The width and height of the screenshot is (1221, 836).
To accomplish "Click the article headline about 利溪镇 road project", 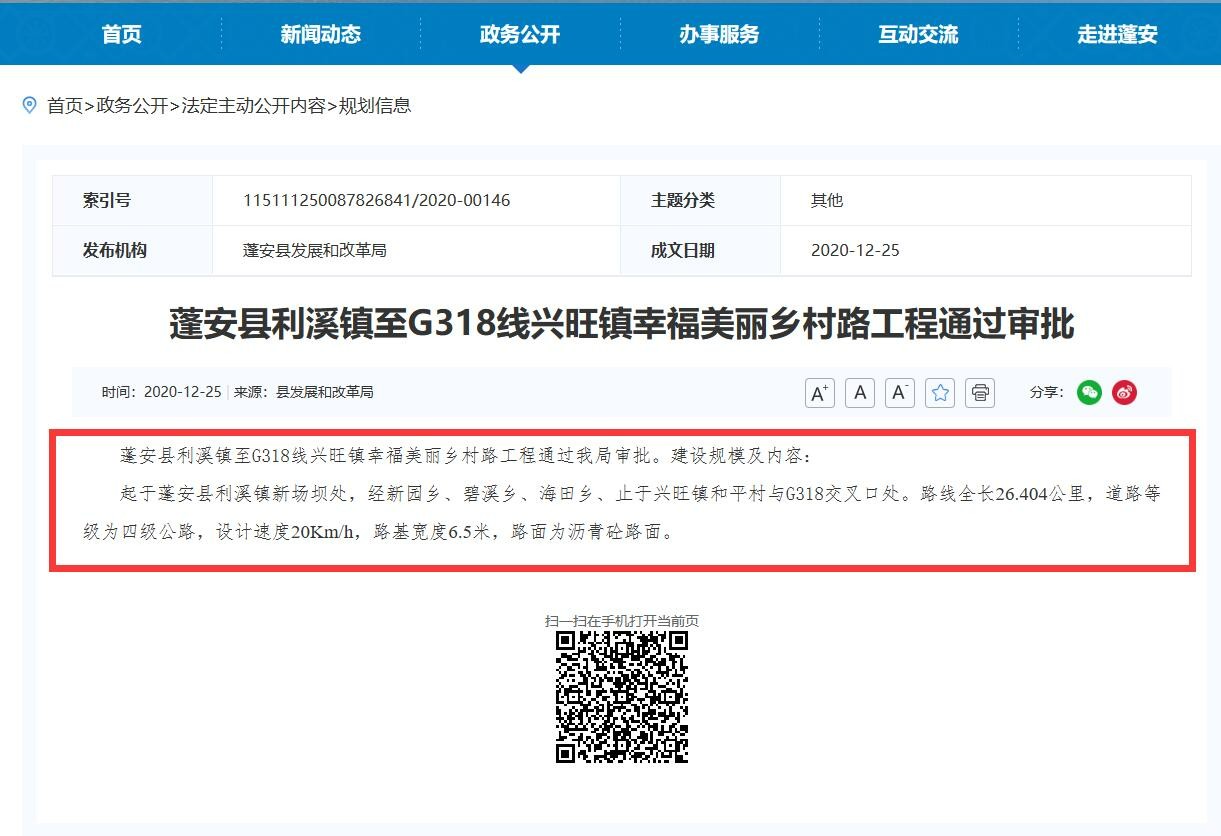I will 621,325.
